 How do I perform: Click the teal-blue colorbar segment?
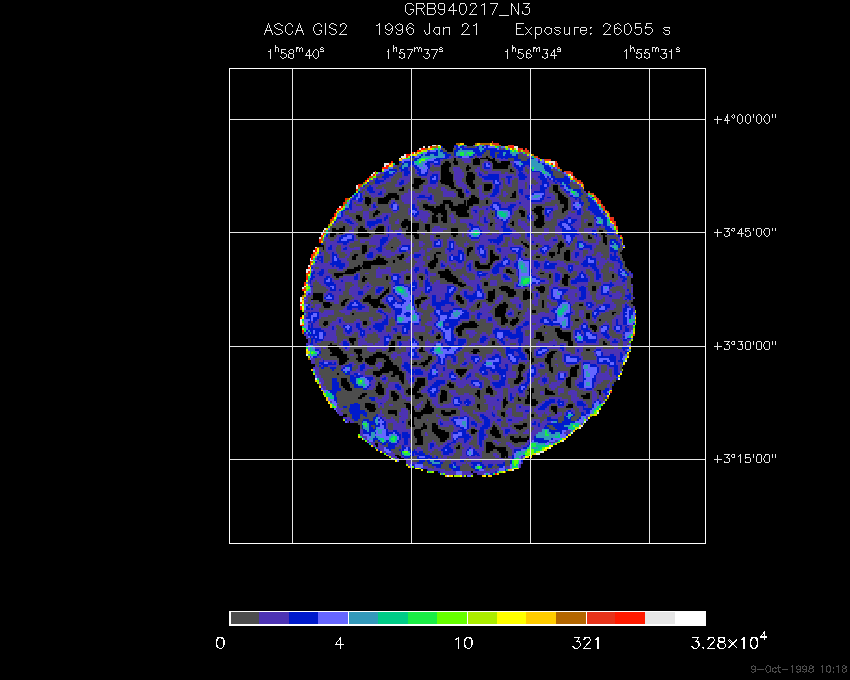point(363,618)
